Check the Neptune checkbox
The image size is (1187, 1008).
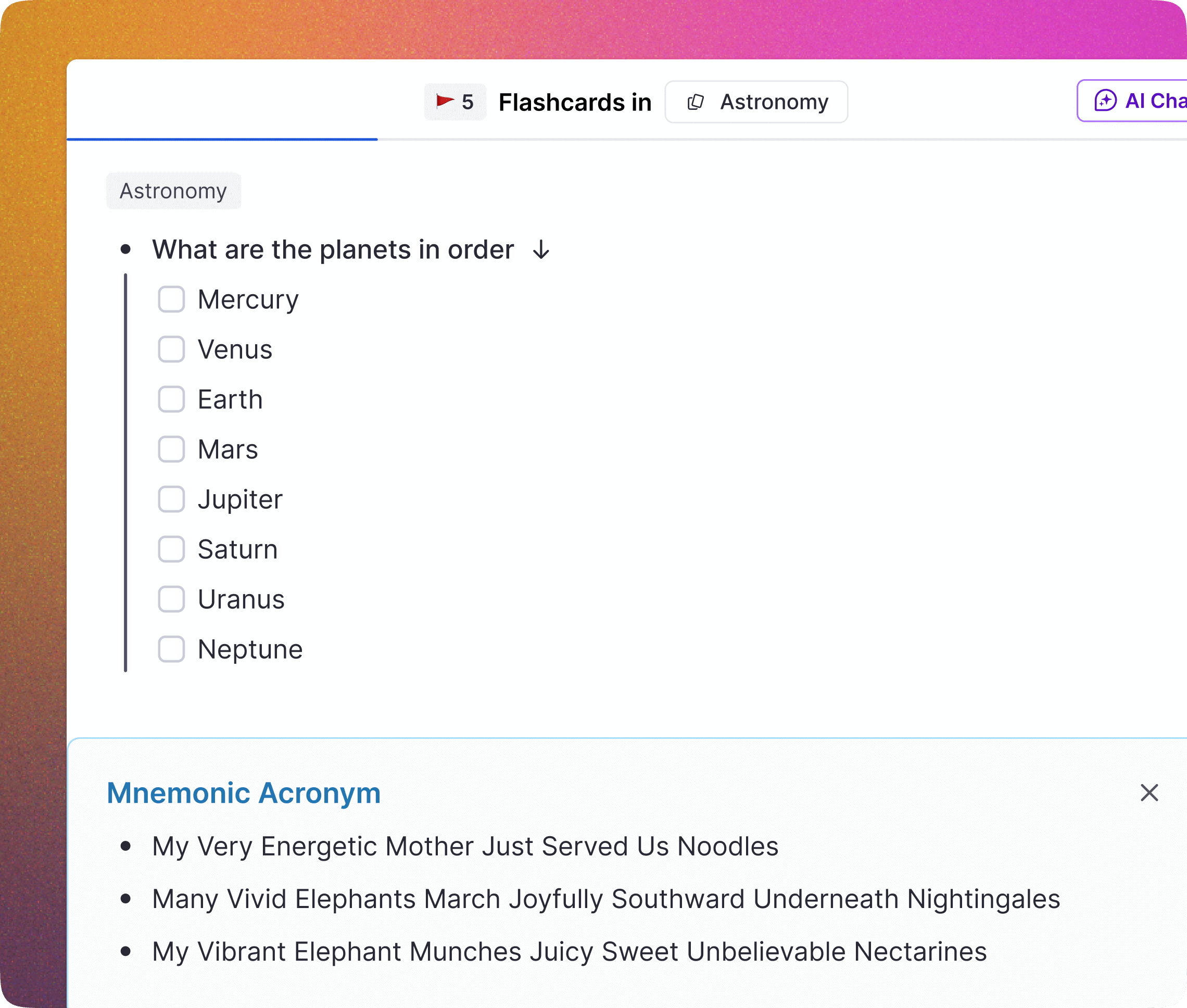pyautogui.click(x=171, y=649)
